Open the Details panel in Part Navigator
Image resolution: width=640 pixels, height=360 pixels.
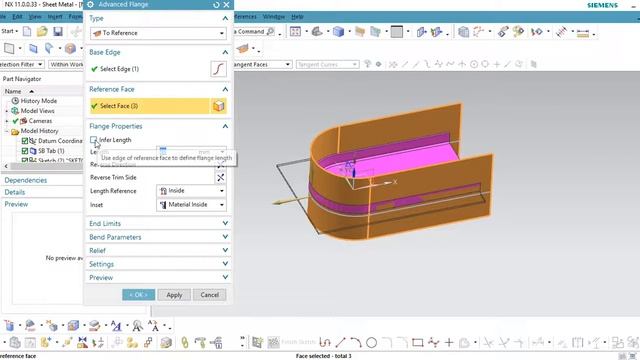(x=15, y=192)
